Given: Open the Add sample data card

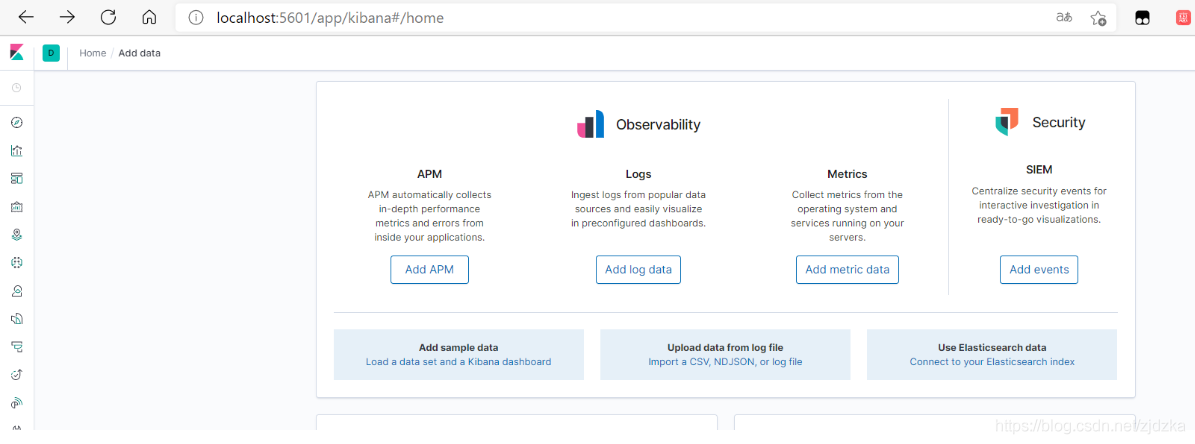Looking at the screenshot, I should pyautogui.click(x=459, y=354).
